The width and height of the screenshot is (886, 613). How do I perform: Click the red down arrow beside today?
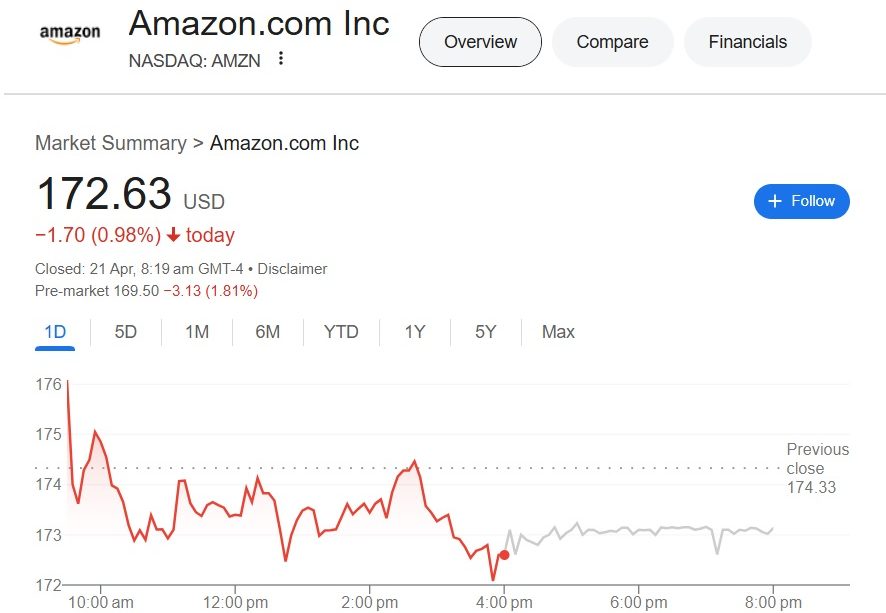tap(173, 234)
